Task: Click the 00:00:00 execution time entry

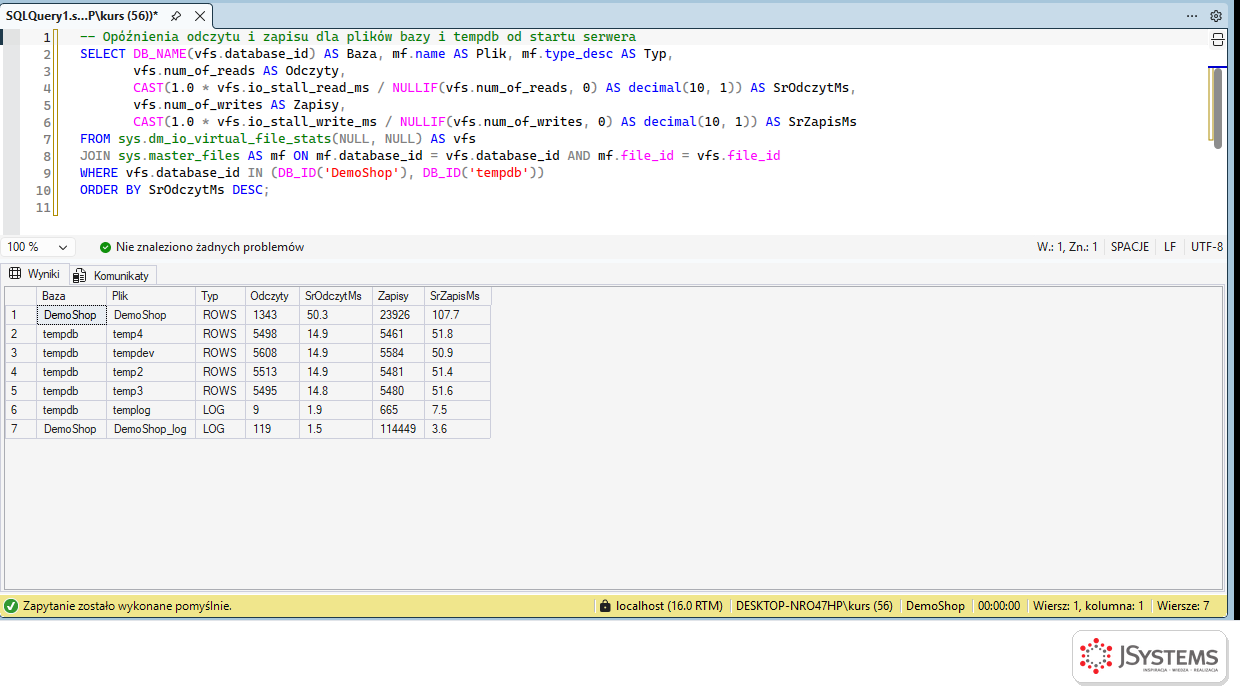Action: click(999, 606)
